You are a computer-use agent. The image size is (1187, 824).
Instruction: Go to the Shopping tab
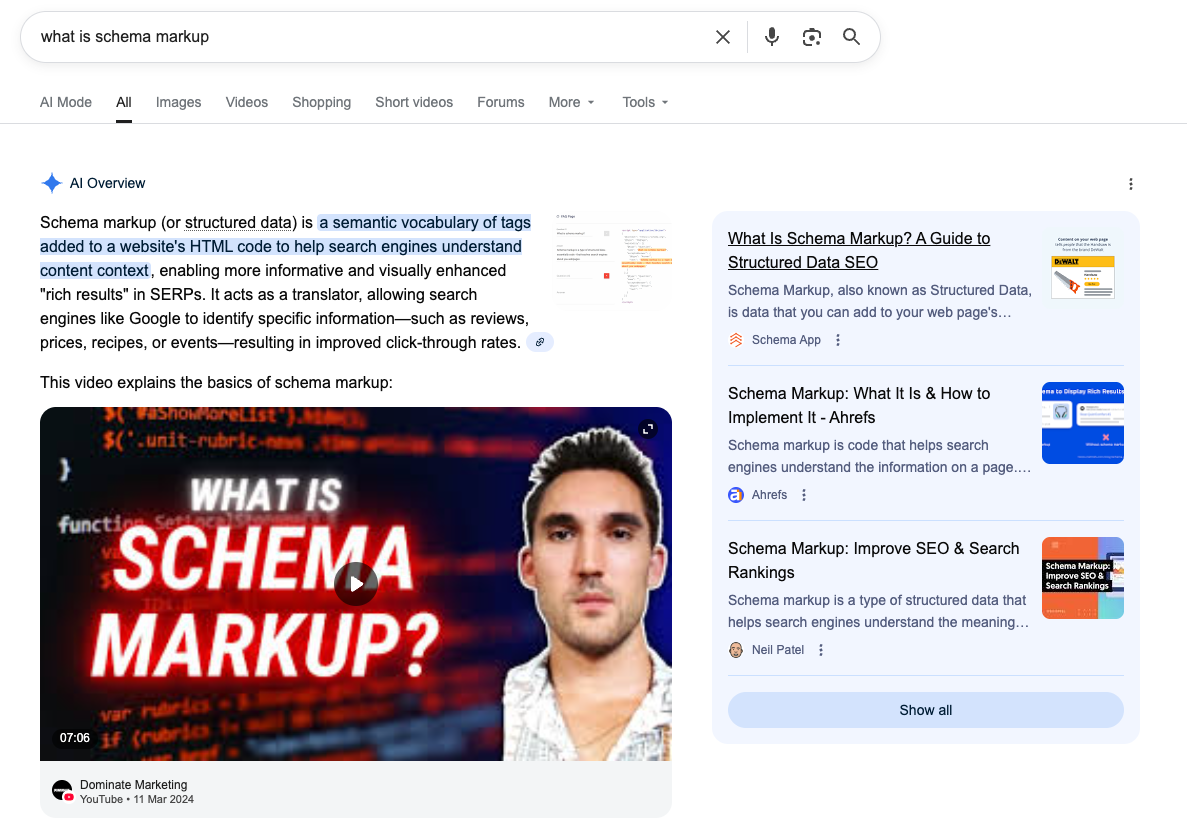(x=322, y=102)
